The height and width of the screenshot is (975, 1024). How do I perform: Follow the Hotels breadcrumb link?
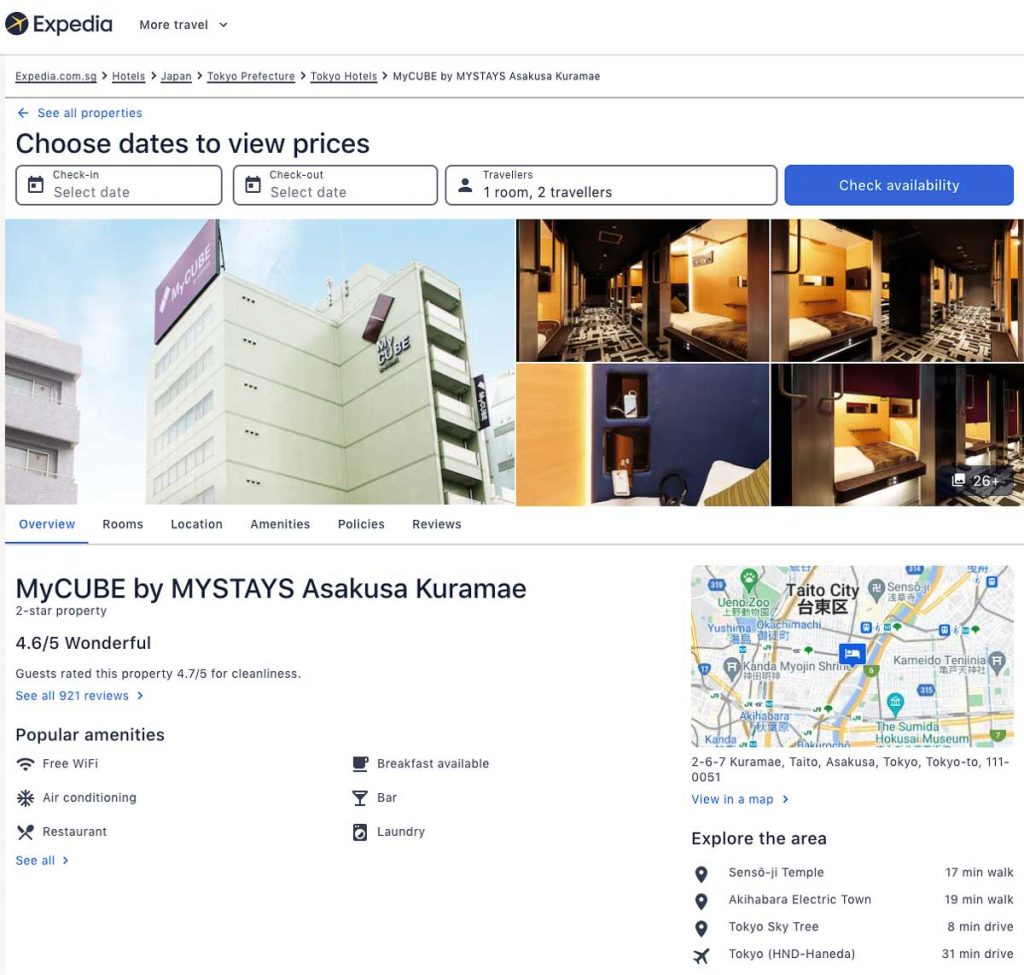pyautogui.click(x=129, y=76)
